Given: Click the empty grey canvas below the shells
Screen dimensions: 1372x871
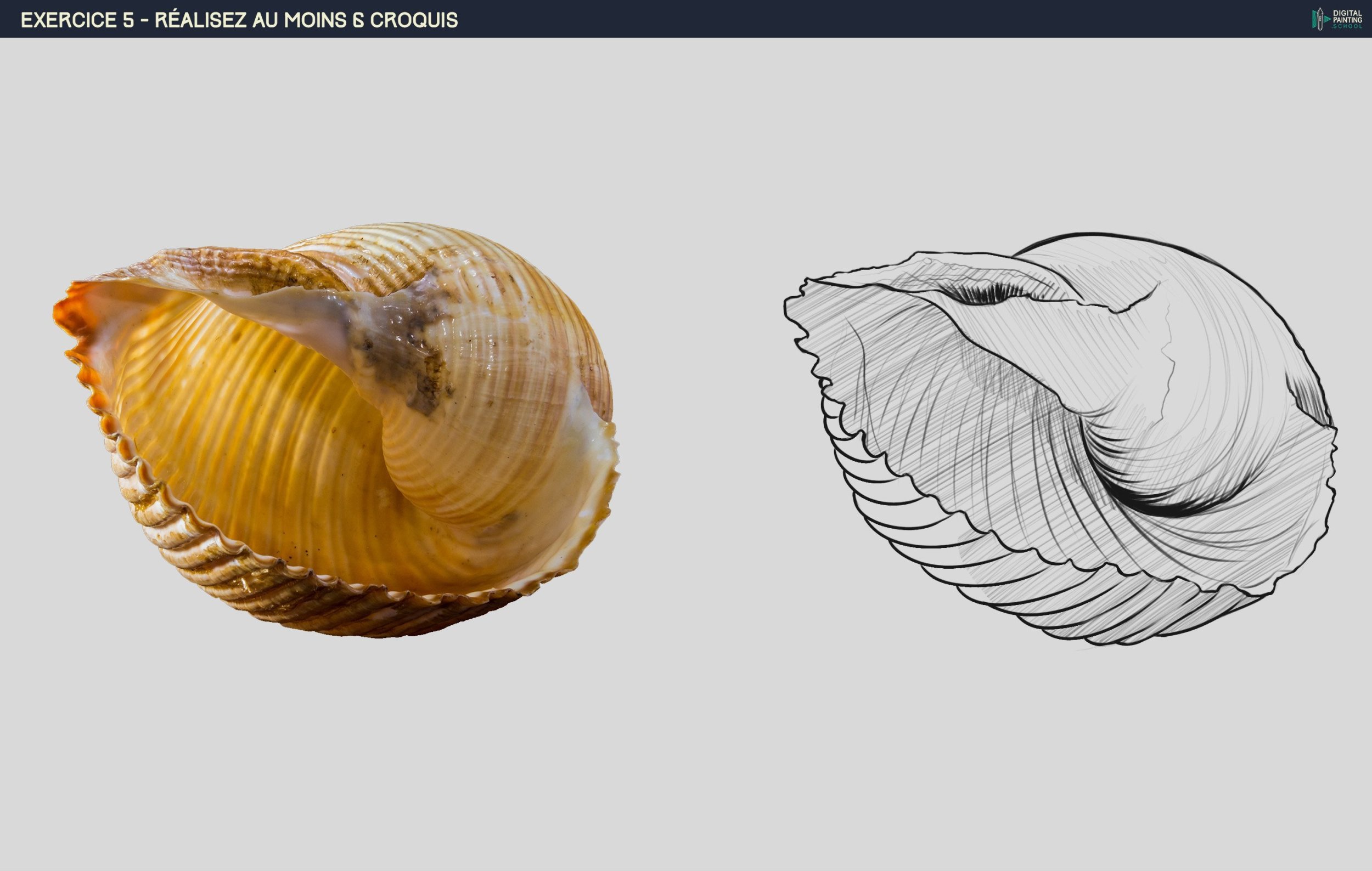Looking at the screenshot, I should (x=684, y=768).
